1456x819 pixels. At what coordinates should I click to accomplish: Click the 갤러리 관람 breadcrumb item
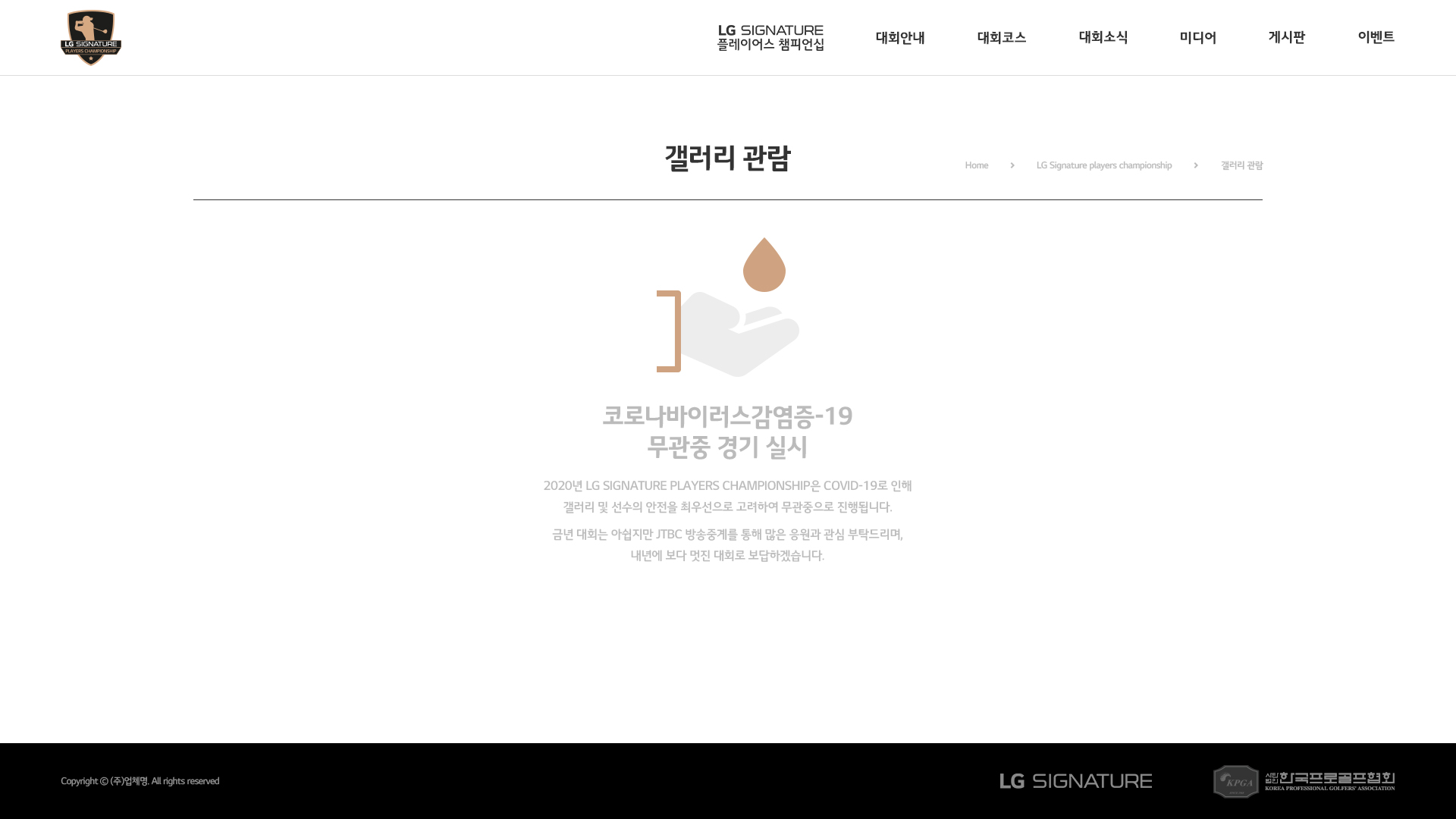pyautogui.click(x=1241, y=165)
